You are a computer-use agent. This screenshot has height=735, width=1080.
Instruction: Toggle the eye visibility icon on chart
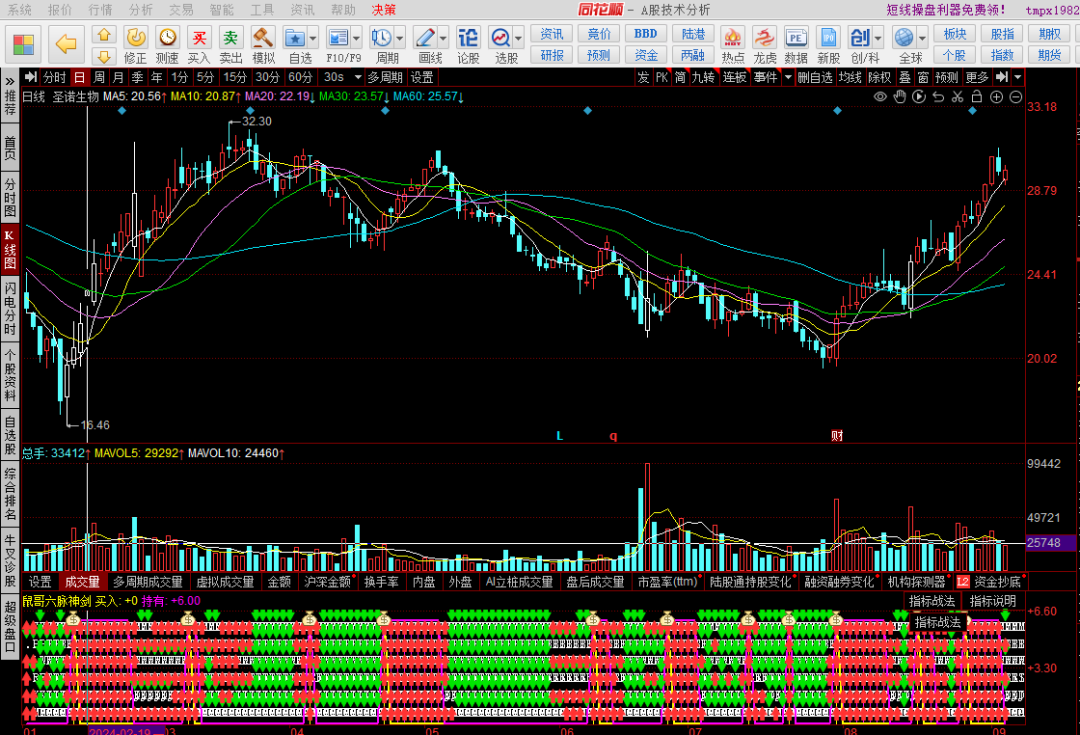pyautogui.click(x=880, y=97)
